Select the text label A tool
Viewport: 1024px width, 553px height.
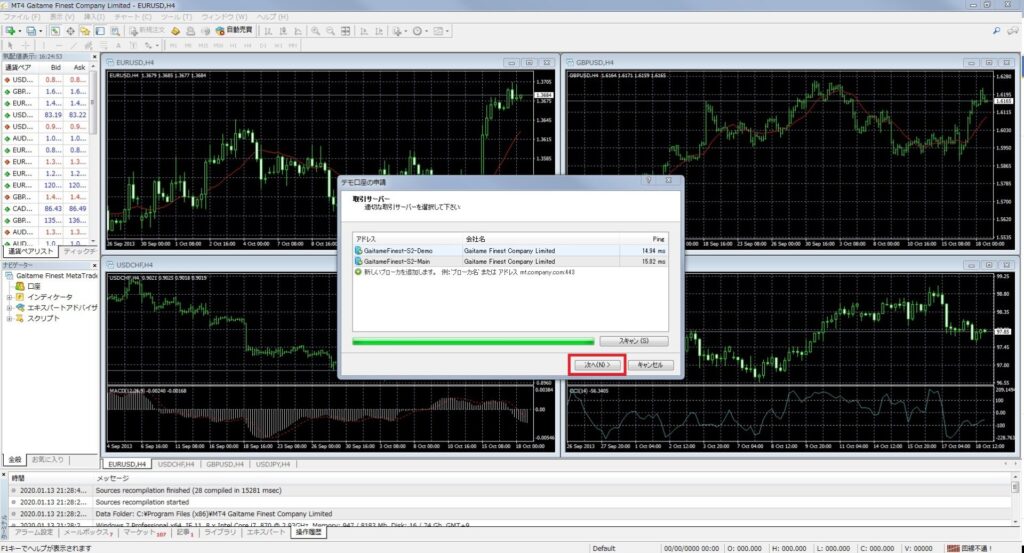tap(118, 45)
